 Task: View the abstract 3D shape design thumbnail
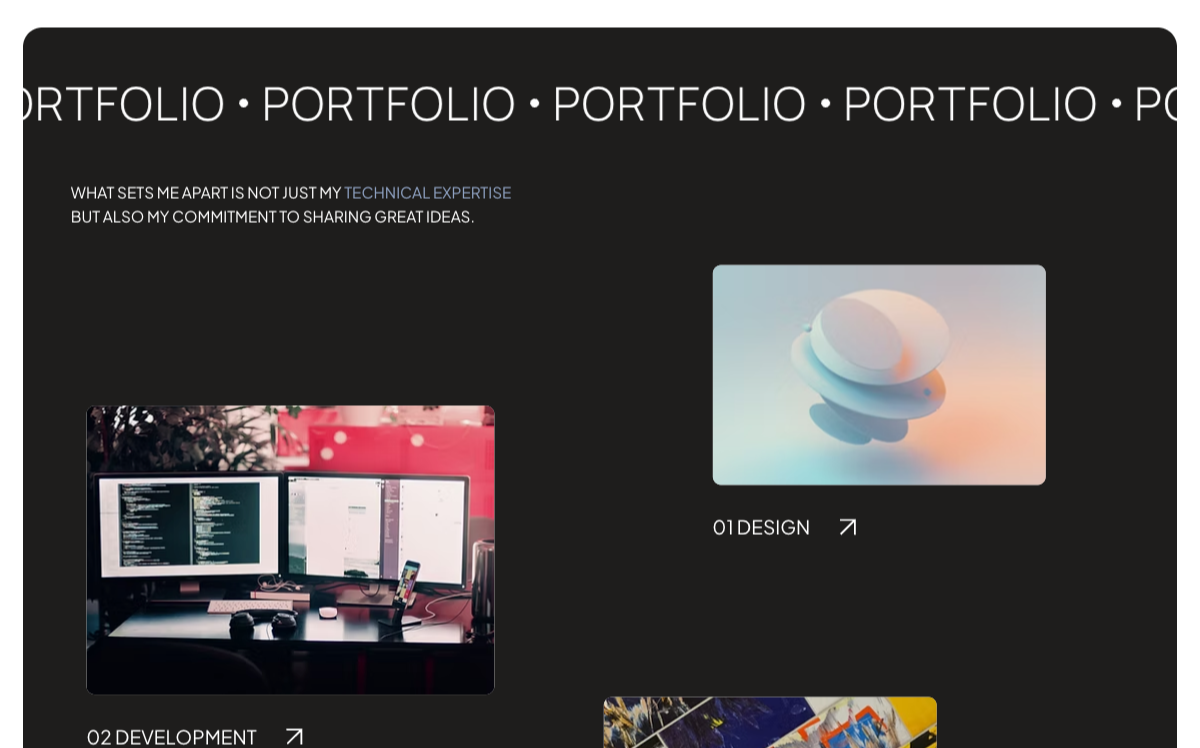click(x=879, y=375)
